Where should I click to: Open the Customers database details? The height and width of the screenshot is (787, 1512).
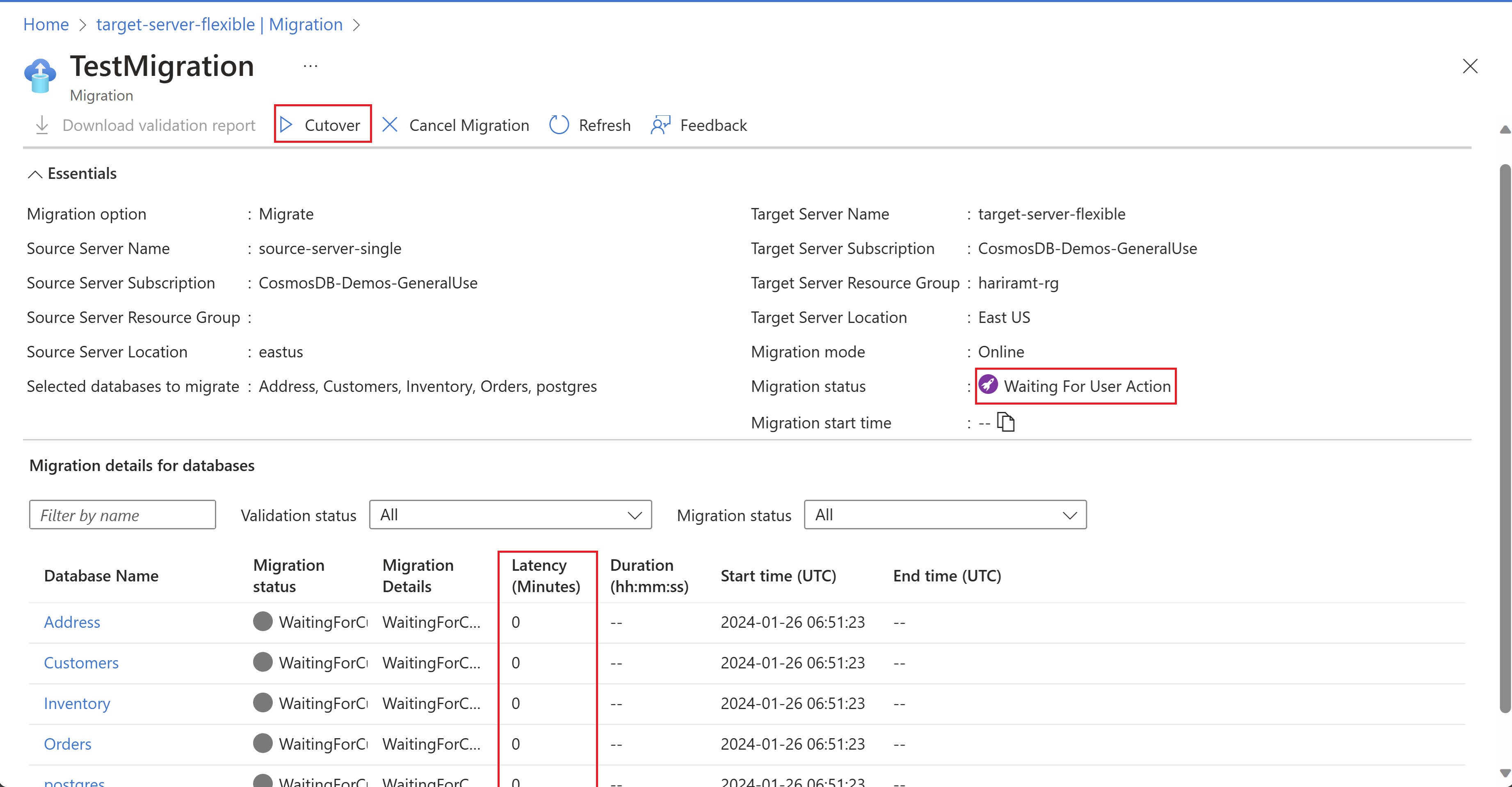pos(81,663)
